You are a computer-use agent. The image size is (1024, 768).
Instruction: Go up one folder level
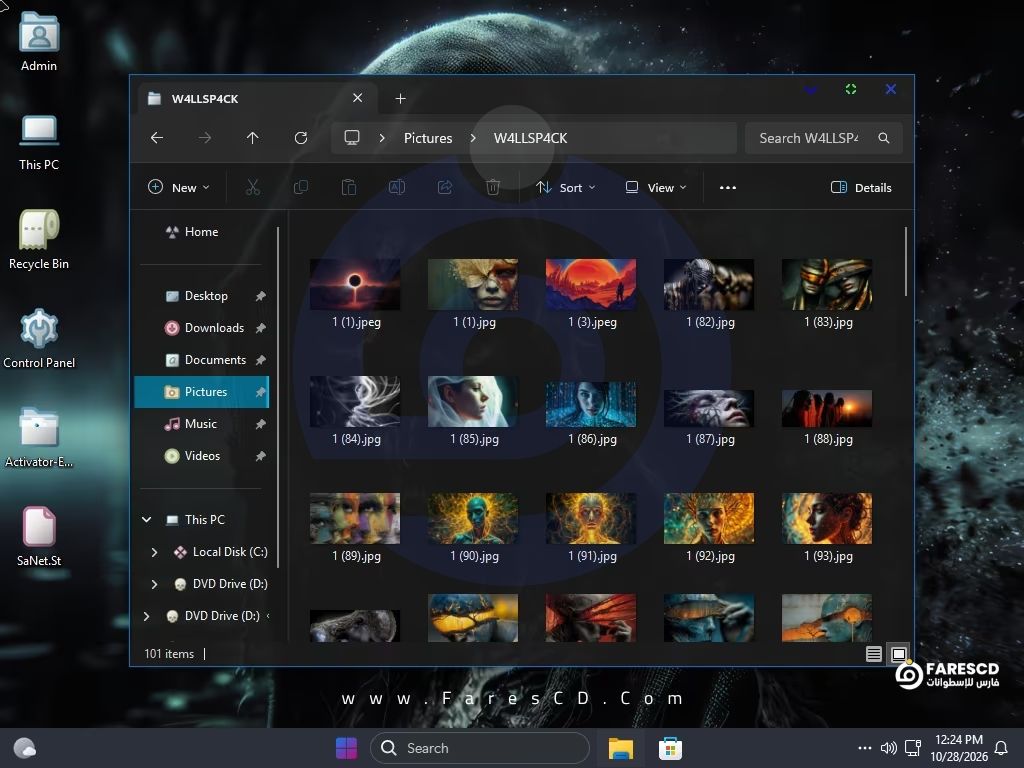(x=253, y=138)
